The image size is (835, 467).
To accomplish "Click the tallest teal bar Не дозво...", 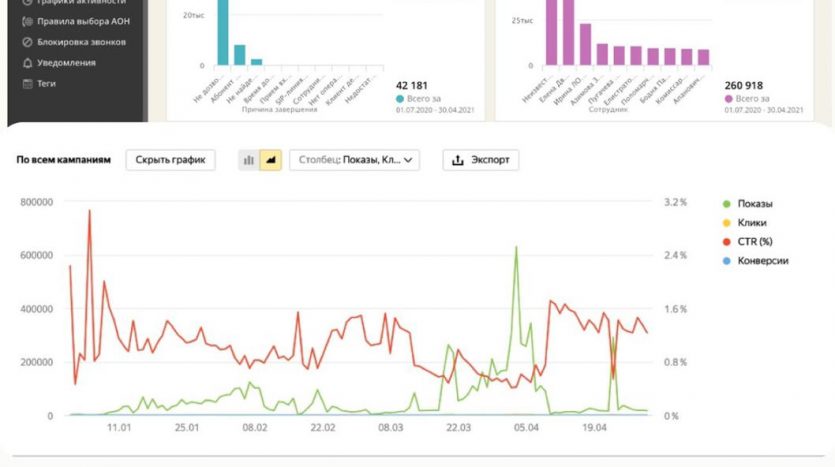I will point(223,30).
